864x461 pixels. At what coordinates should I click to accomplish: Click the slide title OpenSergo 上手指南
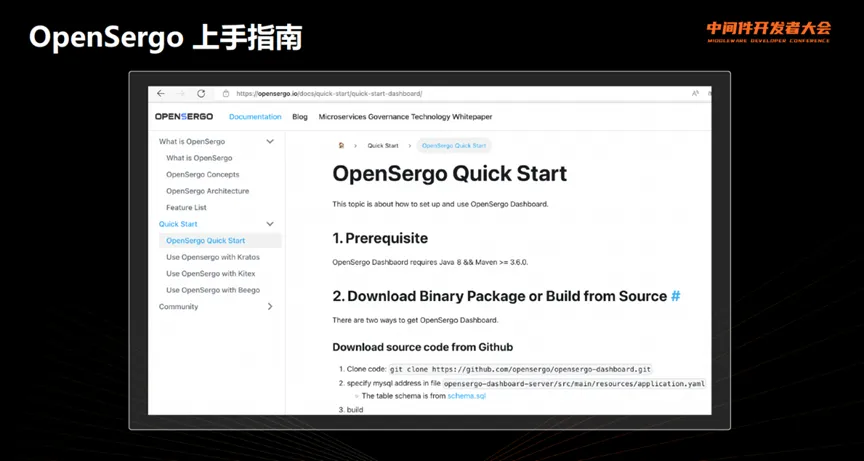pos(165,39)
